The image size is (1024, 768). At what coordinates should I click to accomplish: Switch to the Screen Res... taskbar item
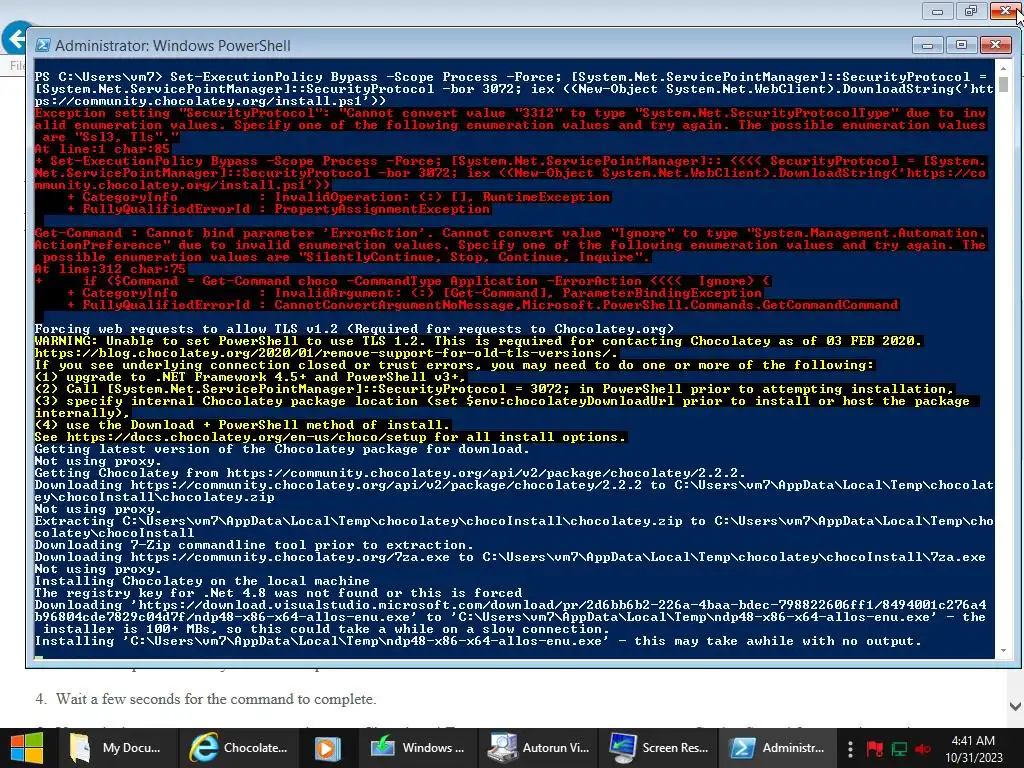[659, 748]
